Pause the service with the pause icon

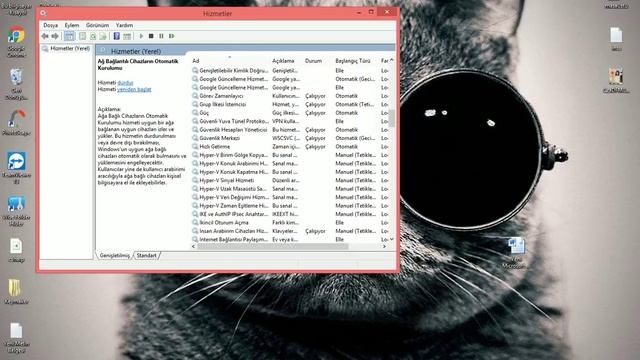click(161, 36)
